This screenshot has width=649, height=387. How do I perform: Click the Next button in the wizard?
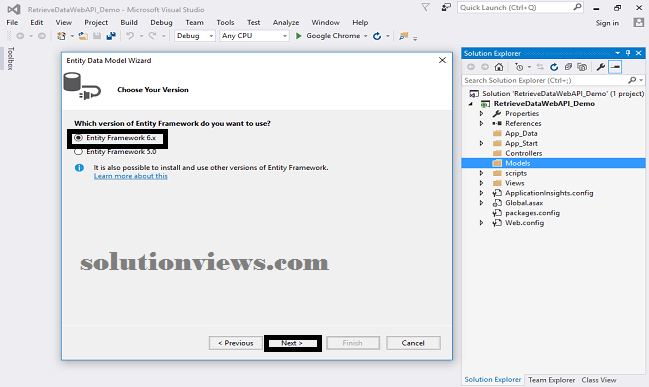click(293, 343)
